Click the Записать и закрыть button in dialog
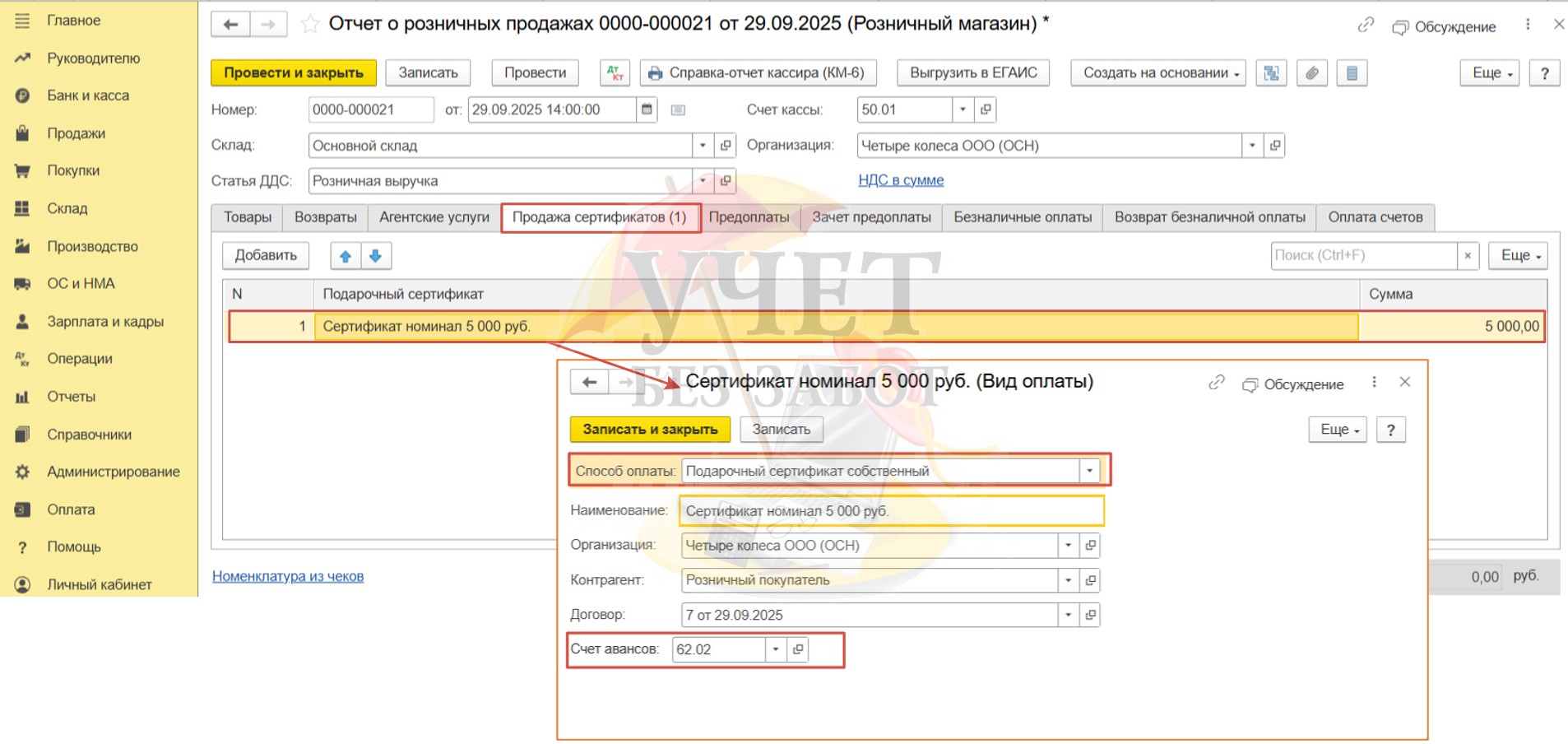Image resolution: width=1568 pixels, height=744 pixels. pos(650,429)
